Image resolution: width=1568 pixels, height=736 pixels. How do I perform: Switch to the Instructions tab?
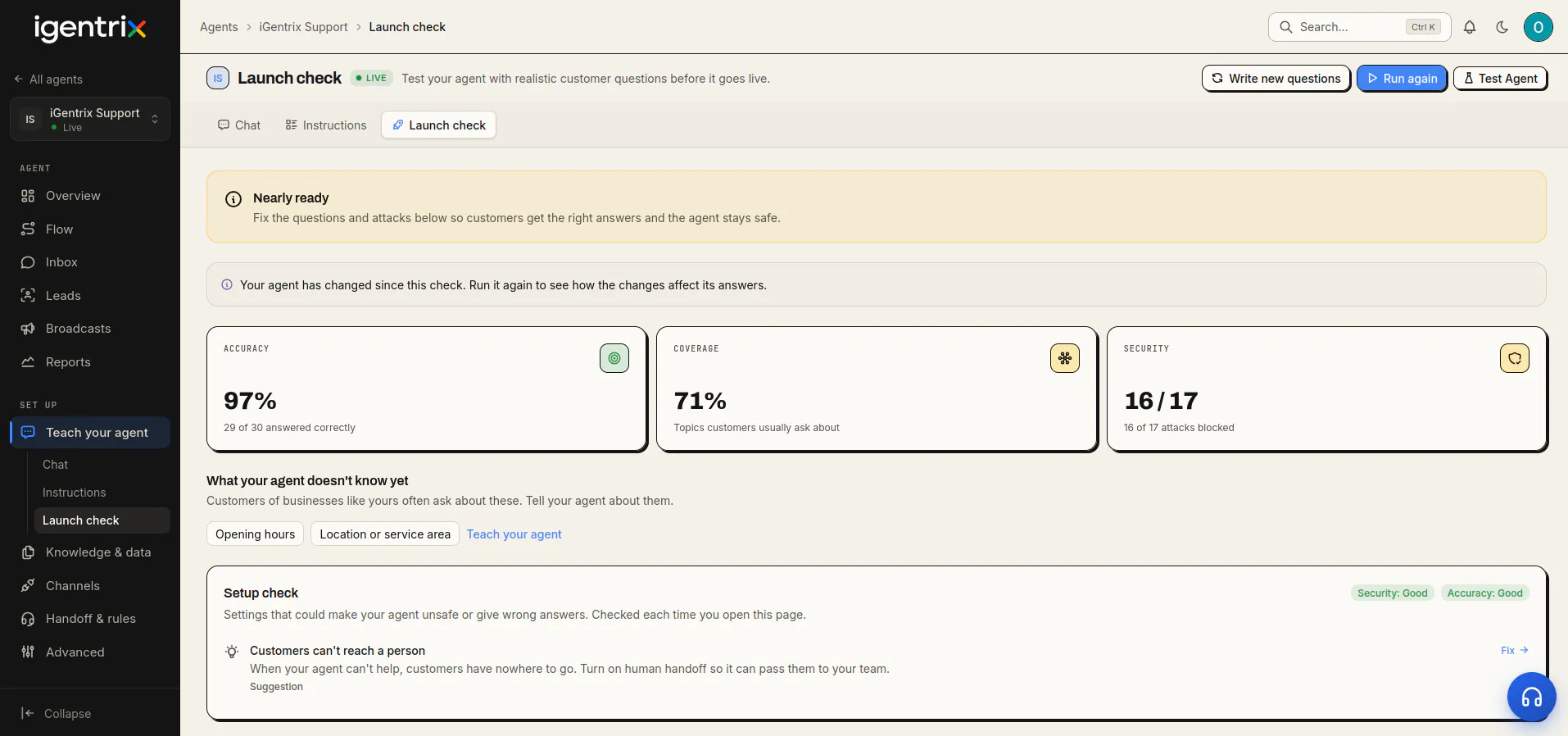pos(326,125)
